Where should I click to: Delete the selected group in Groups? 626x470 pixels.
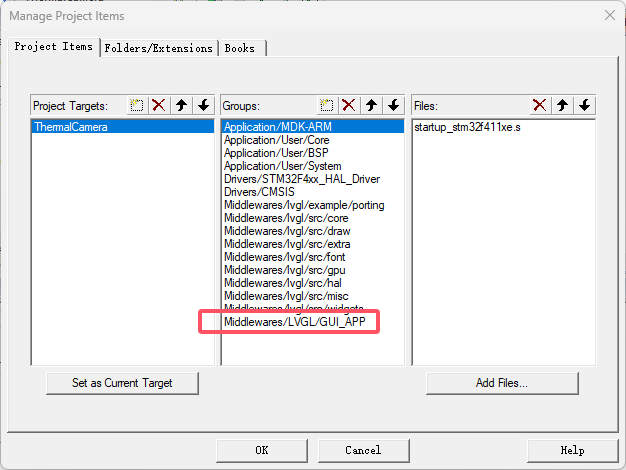click(x=348, y=105)
